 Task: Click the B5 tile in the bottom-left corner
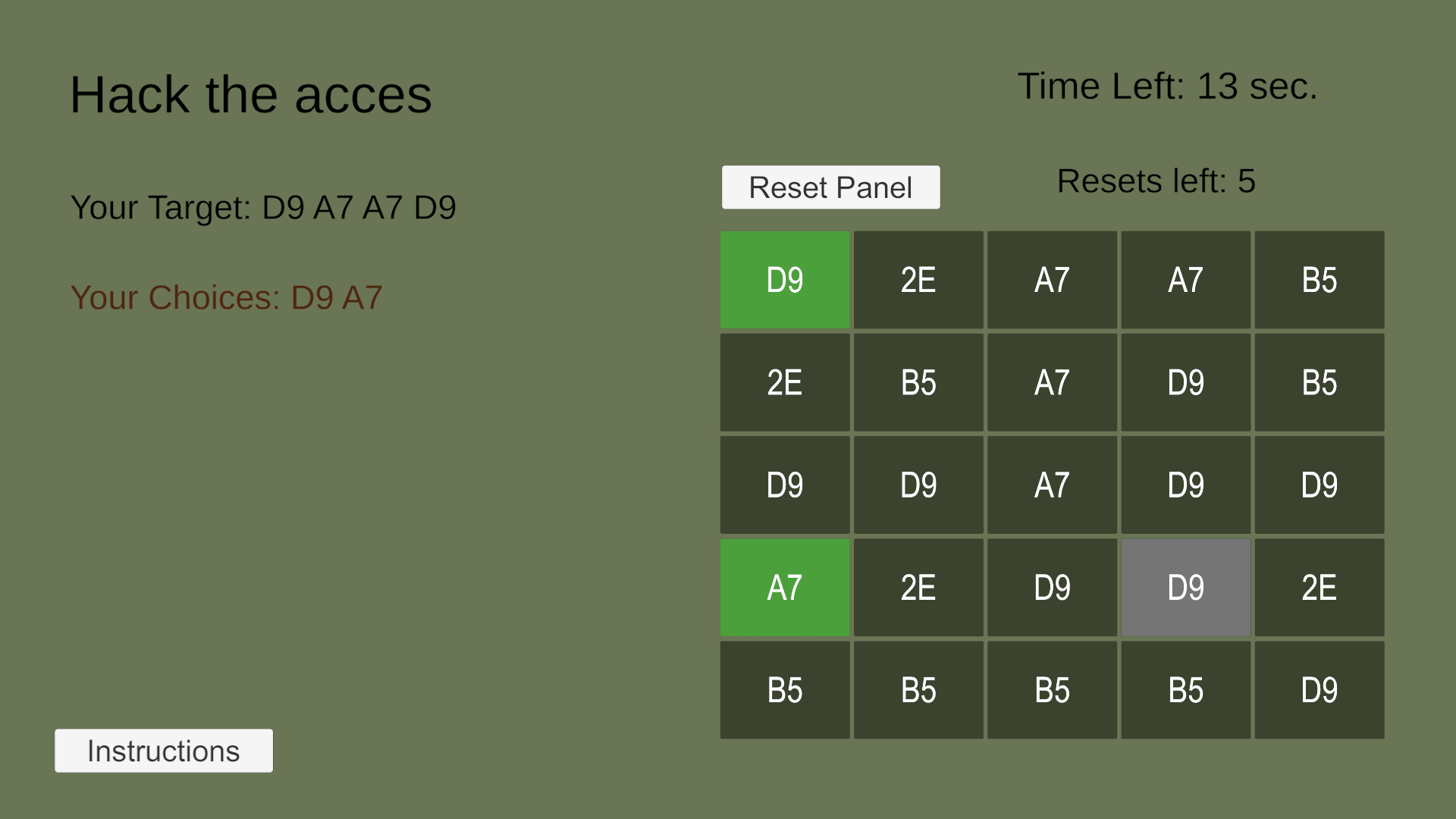click(x=785, y=690)
